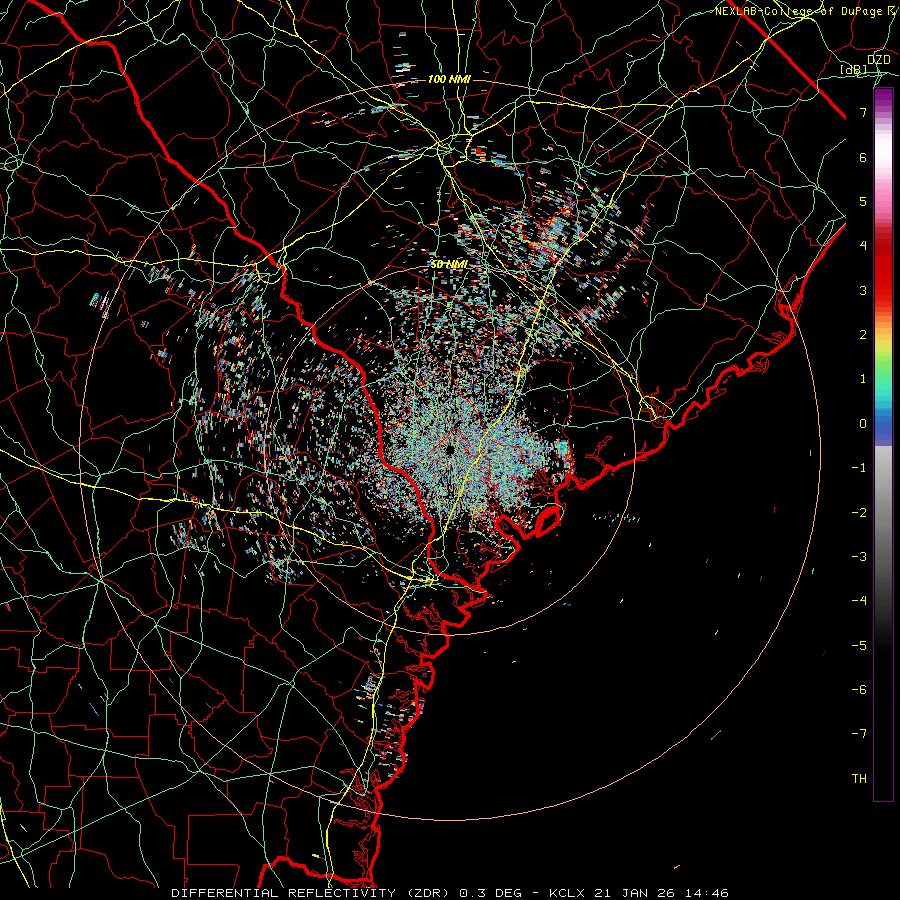The height and width of the screenshot is (900, 900).
Task: Click the DZD product label above the color bar
Action: pos(879,60)
